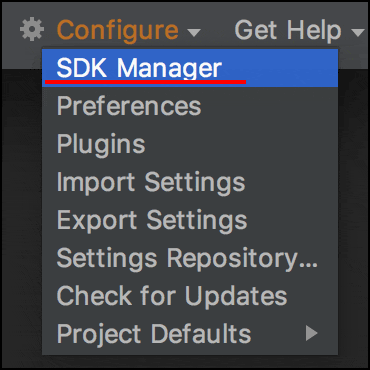The width and height of the screenshot is (370, 370).
Task: Run Check for Updates
Action: 190,296
